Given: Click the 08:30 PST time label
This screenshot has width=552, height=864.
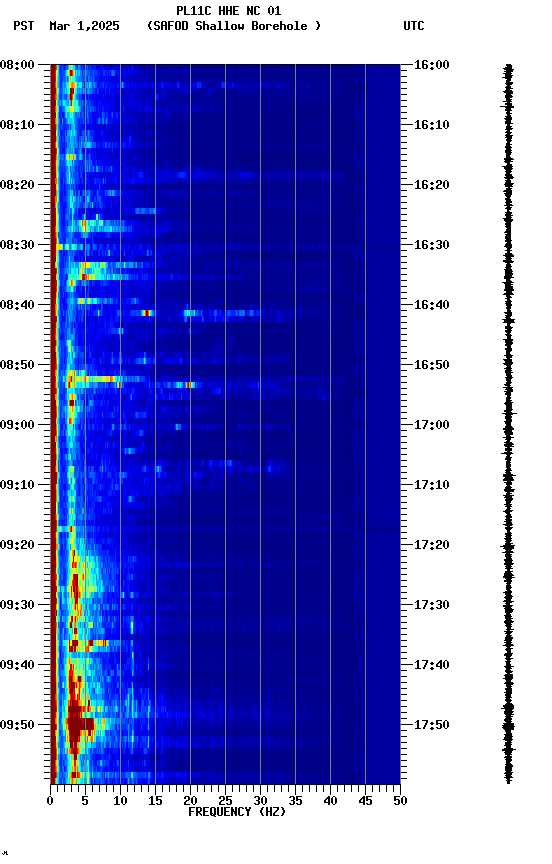Looking at the screenshot, I should coord(17,245).
